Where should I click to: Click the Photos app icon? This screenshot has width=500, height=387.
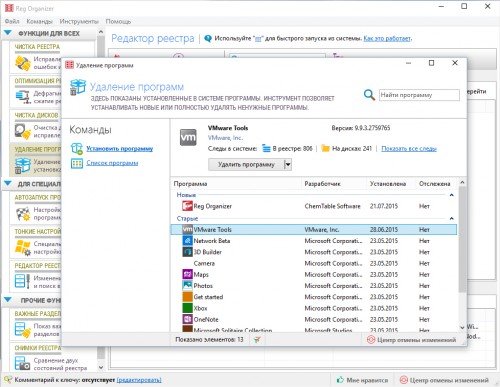(187, 286)
